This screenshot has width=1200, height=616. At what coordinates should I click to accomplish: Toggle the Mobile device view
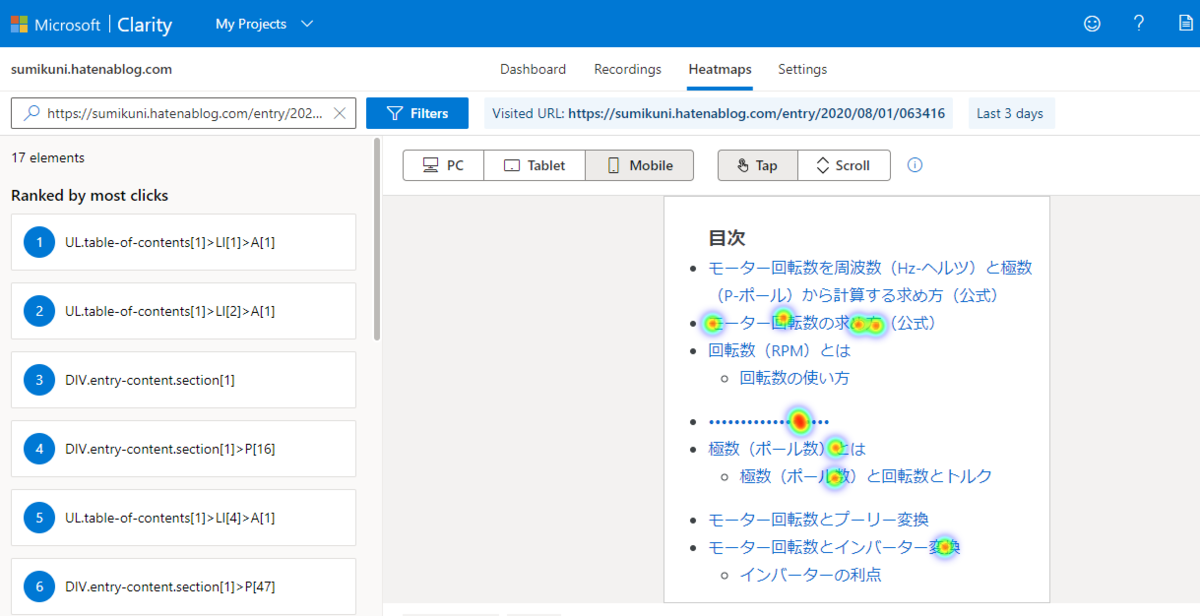pos(639,165)
